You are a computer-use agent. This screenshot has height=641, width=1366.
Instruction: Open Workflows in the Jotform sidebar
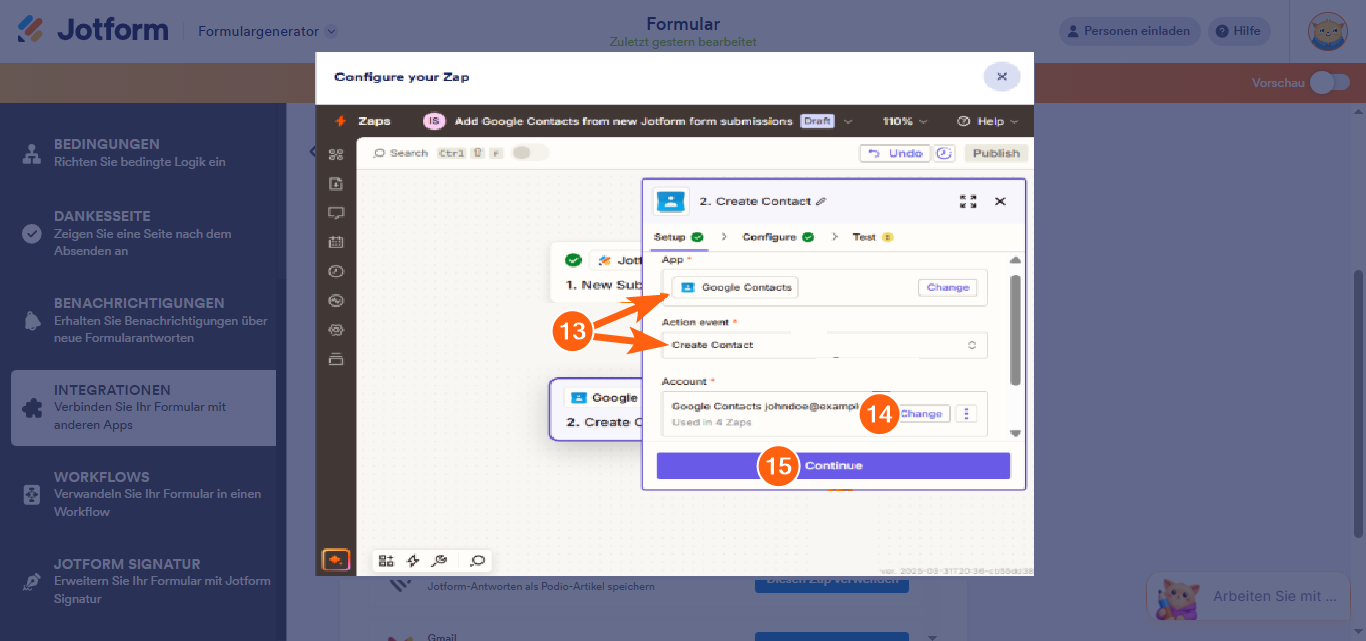point(142,494)
